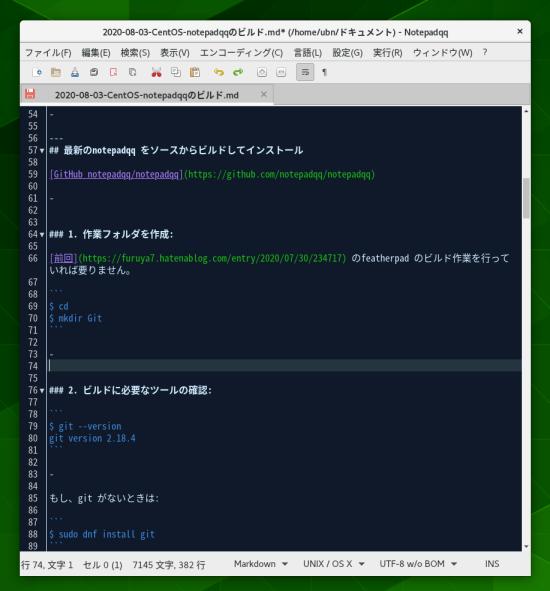This screenshot has height=591, width=550.
Task: Save the current document icon
Action: click(75, 72)
